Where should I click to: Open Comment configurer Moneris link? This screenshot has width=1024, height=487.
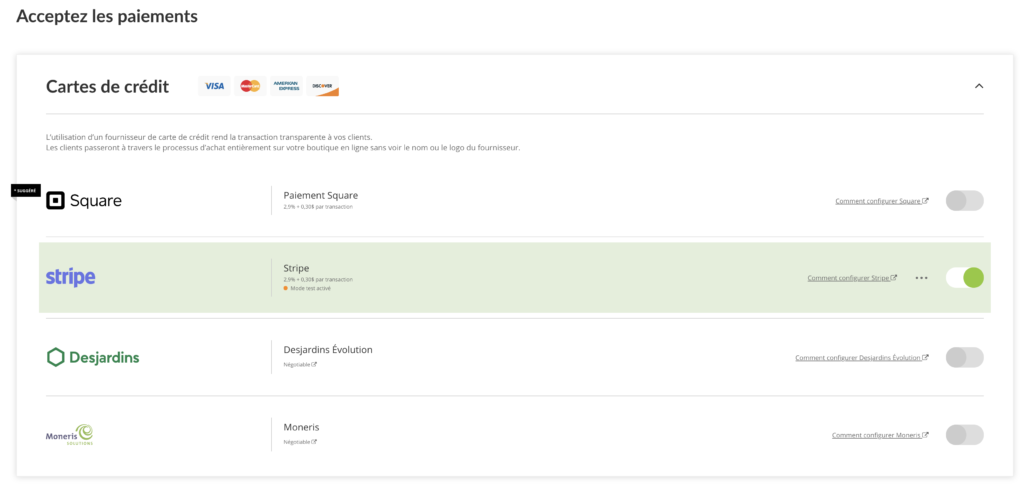876,435
